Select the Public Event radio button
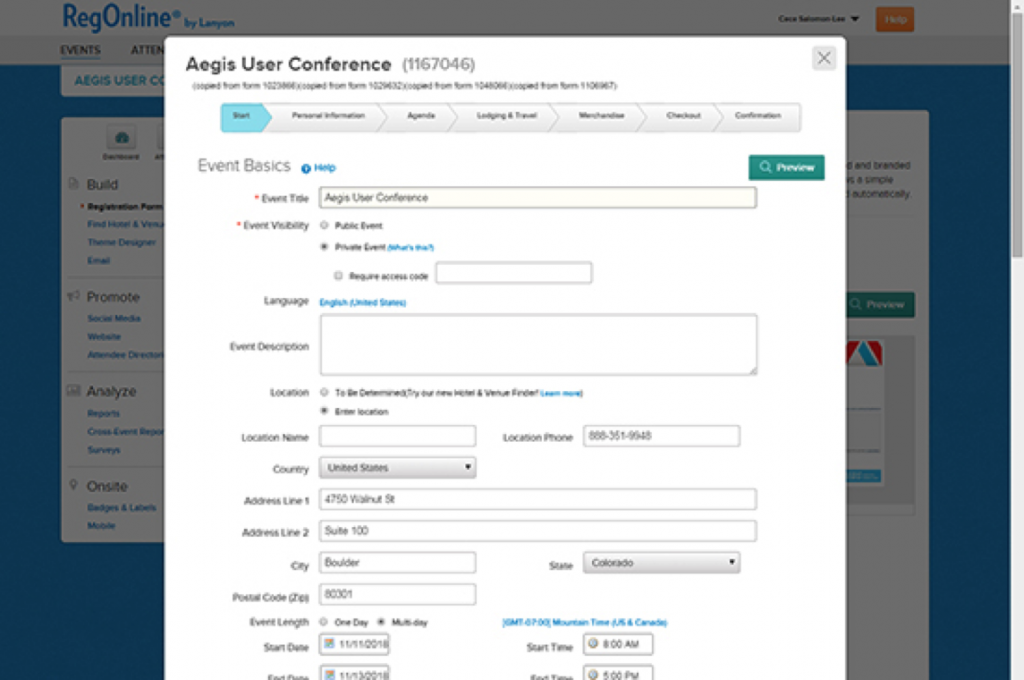Screen dimensions: 1024x680 click(x=324, y=225)
